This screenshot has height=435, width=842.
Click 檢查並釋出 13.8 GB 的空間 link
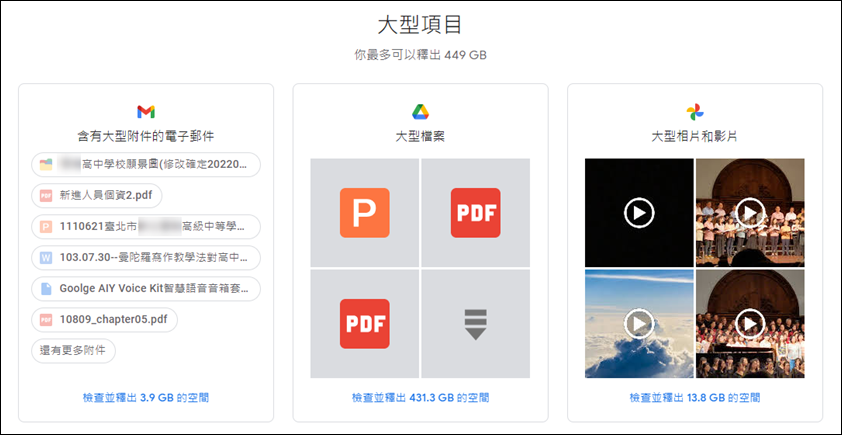pos(695,398)
